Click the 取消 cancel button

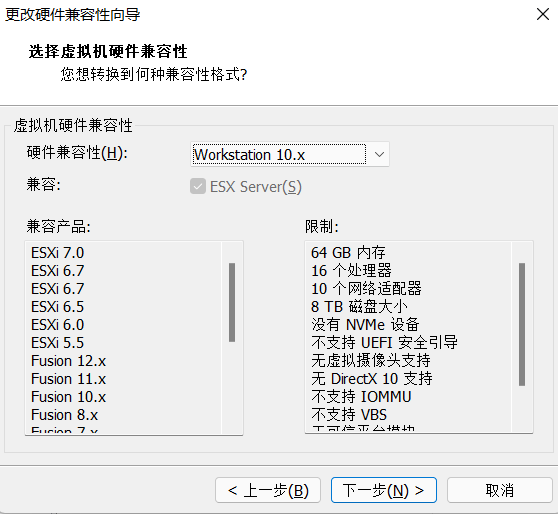[x=499, y=490]
